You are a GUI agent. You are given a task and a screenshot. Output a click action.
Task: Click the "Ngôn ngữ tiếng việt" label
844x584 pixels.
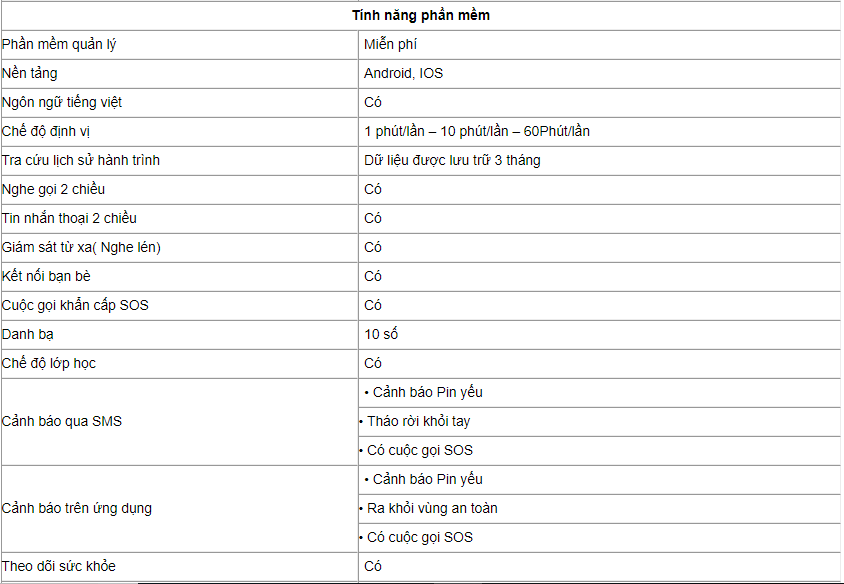tap(63, 103)
